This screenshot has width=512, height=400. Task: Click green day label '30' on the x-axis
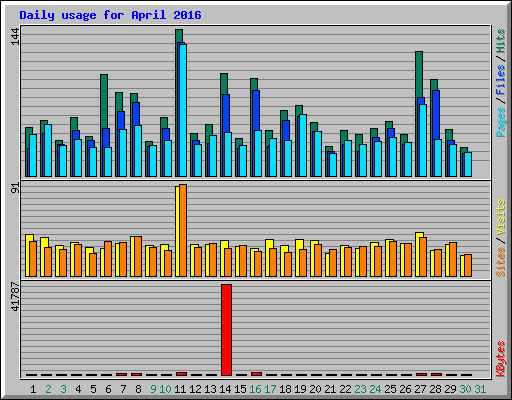[x=465, y=389]
